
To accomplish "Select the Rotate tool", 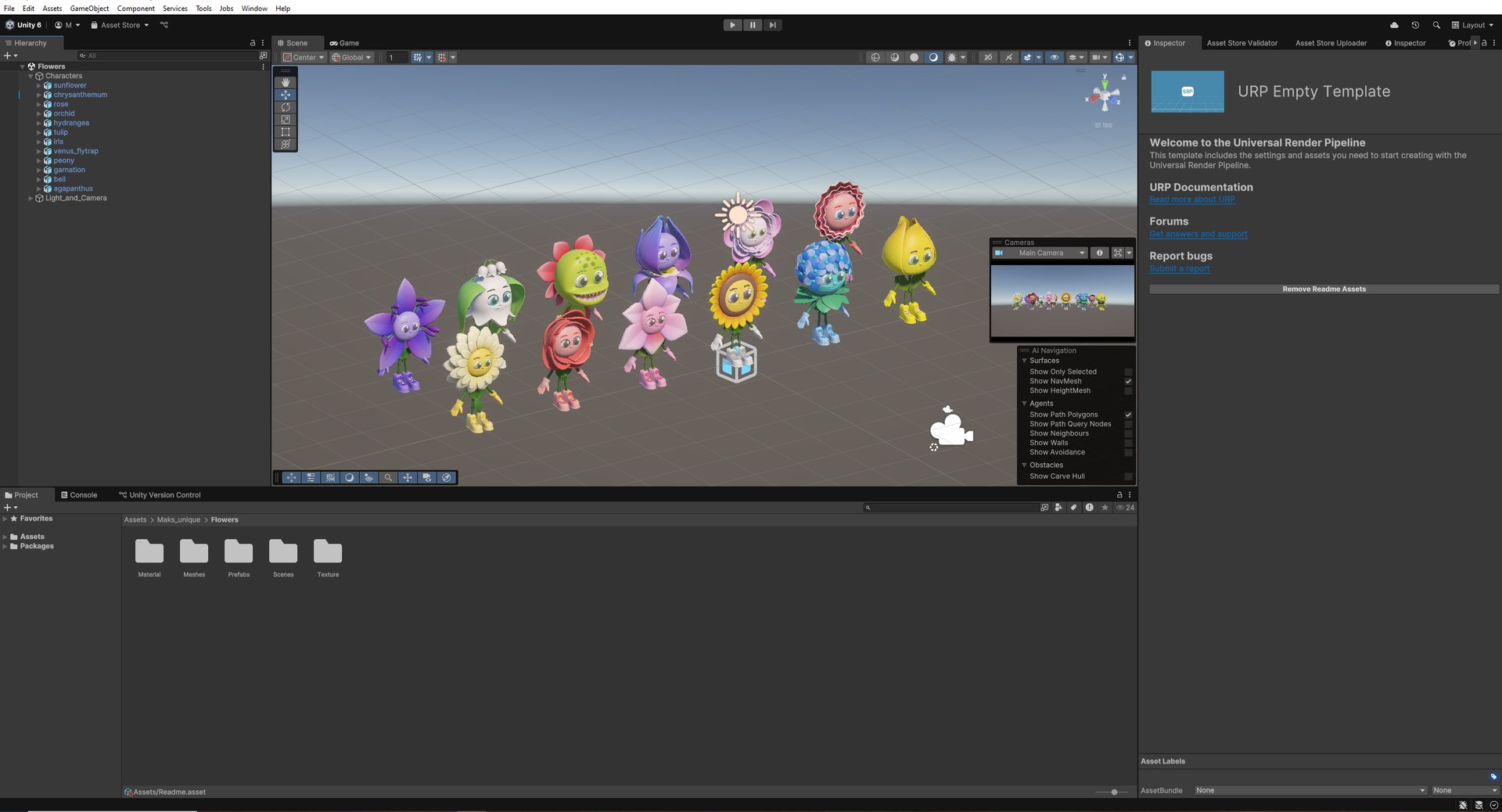I will (286, 107).
